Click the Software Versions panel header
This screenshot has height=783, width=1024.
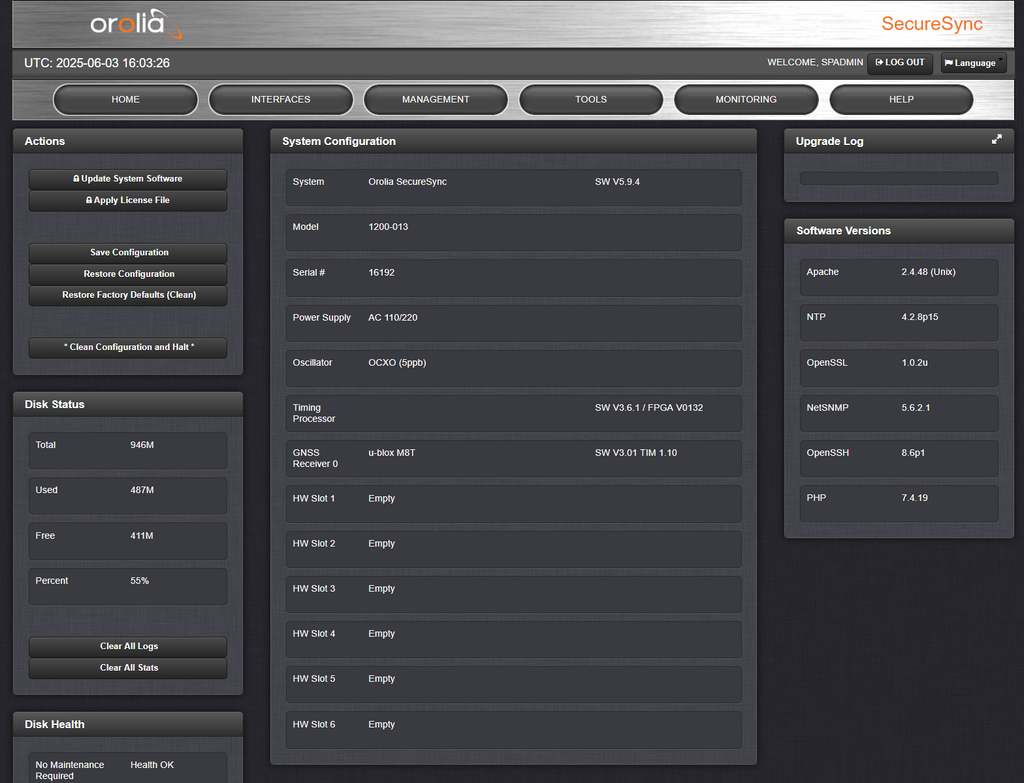point(899,231)
